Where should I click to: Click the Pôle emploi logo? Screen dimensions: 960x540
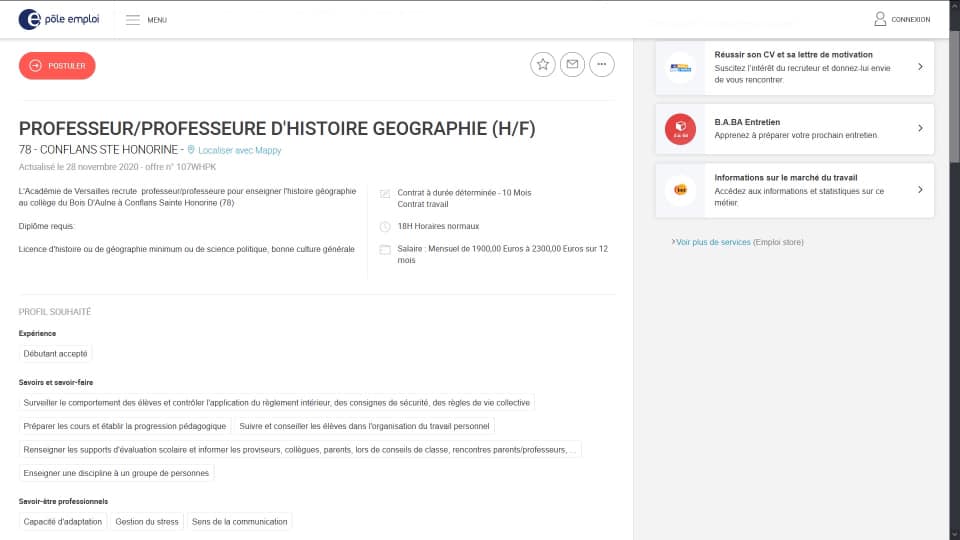(x=58, y=19)
